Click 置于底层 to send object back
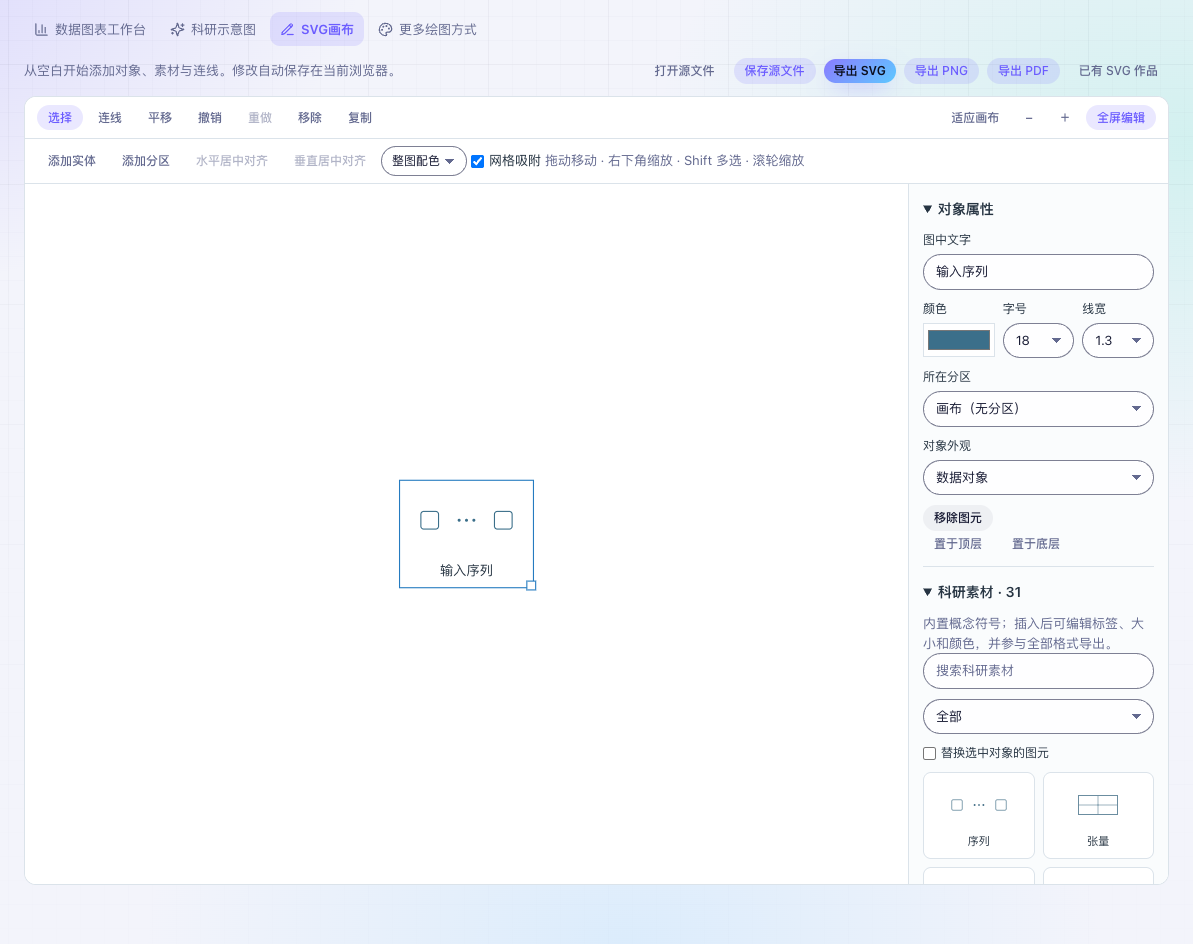The height and width of the screenshot is (944, 1193). (x=1036, y=544)
